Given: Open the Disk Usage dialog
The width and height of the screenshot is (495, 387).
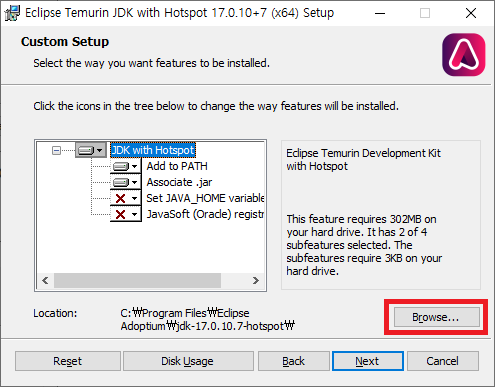Looking at the screenshot, I should click(188, 361).
